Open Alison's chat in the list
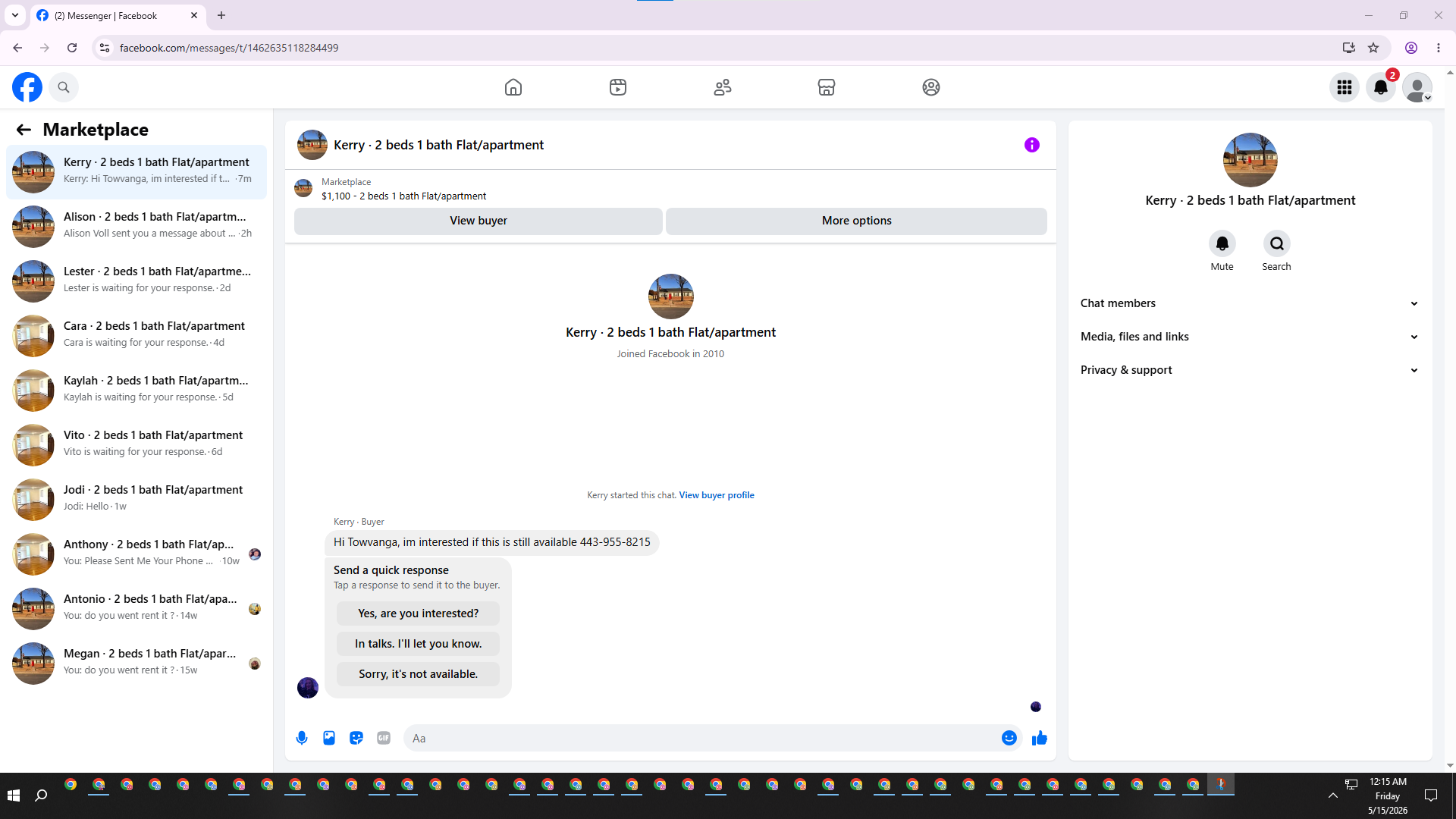Screen dimensions: 1456x819 tap(136, 227)
